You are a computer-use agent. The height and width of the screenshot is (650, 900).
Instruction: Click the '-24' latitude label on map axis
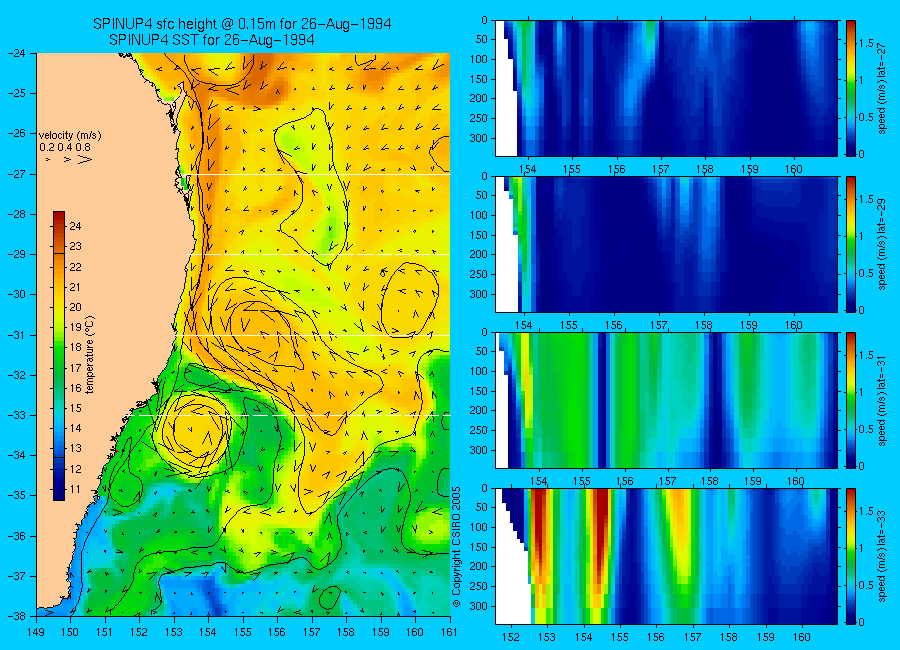point(18,53)
